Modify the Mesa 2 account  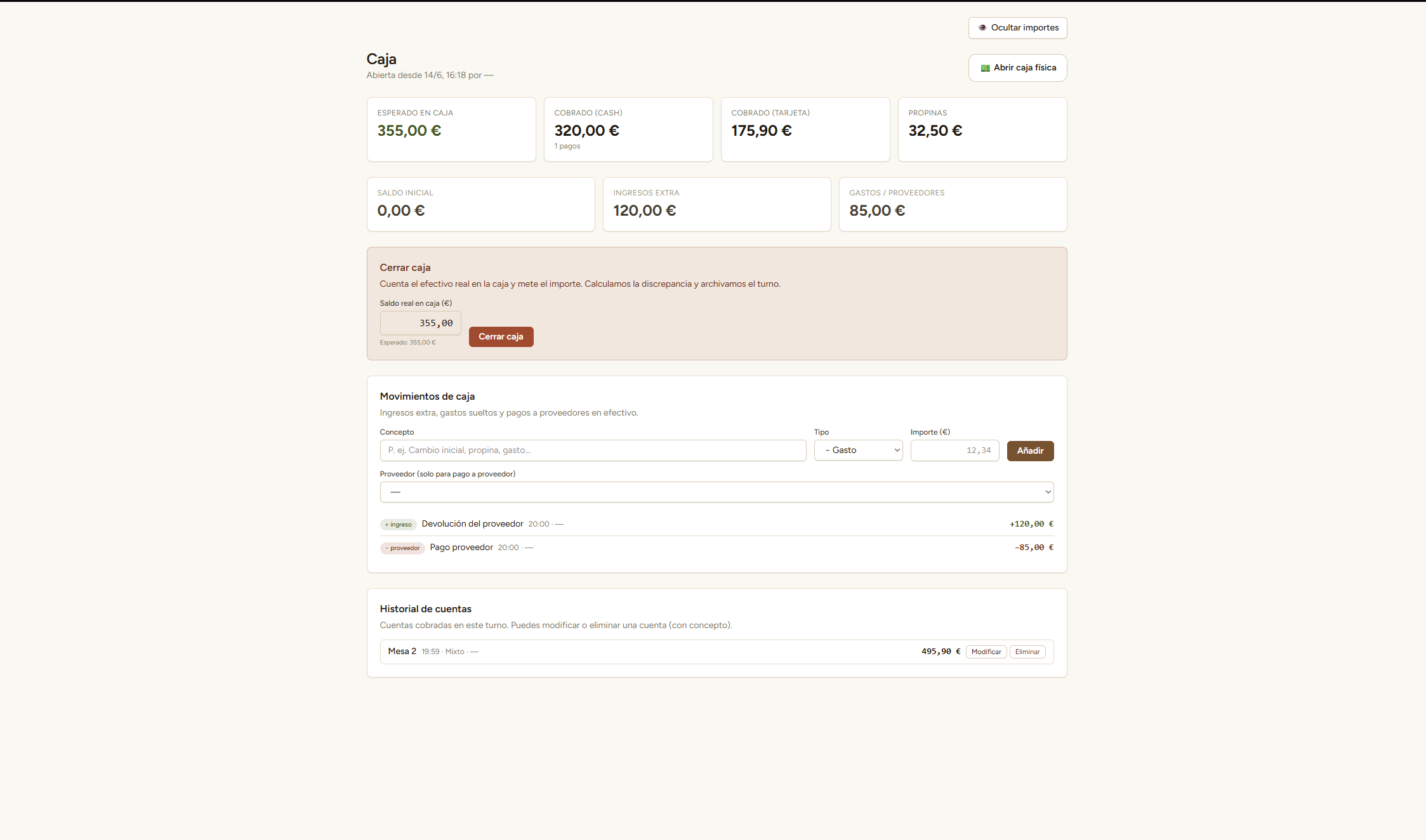click(x=986, y=652)
